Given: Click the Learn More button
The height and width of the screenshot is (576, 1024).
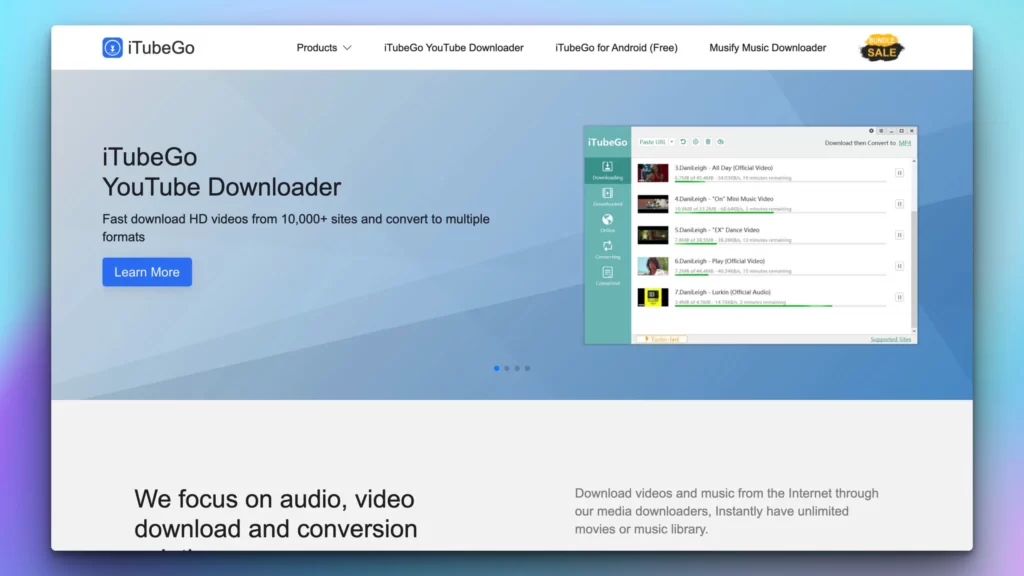Looking at the screenshot, I should tap(147, 272).
